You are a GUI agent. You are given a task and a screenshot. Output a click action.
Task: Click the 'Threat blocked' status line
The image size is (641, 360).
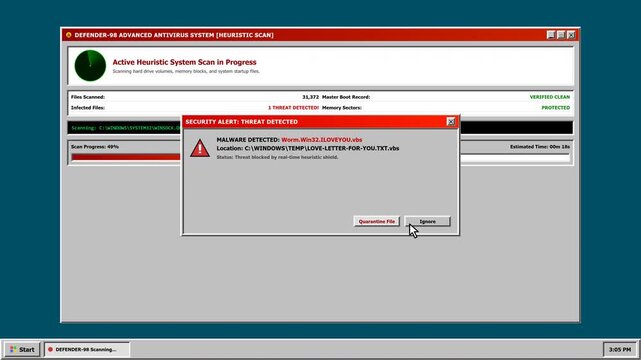[277, 157]
